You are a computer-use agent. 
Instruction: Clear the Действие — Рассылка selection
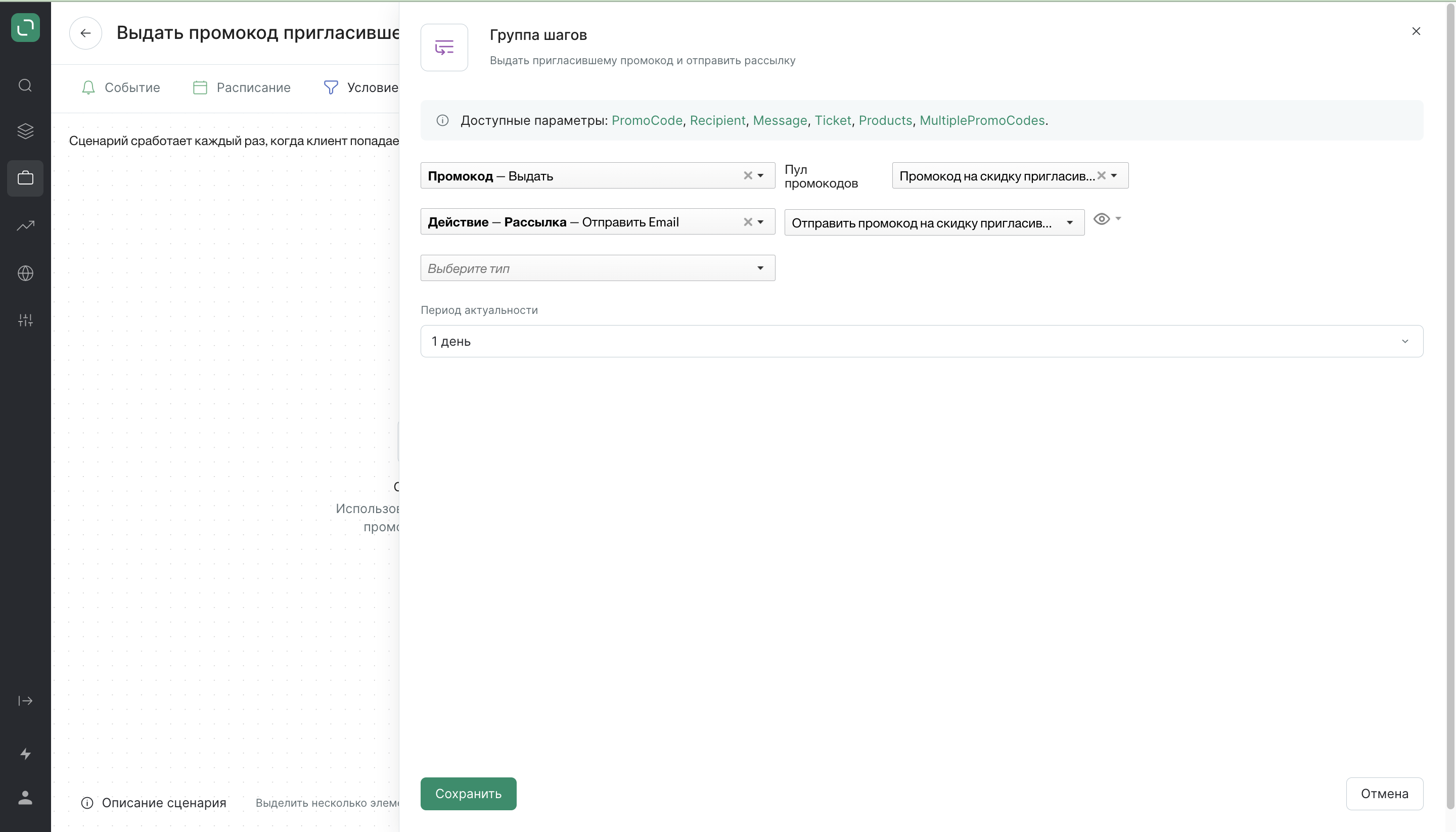[747, 222]
